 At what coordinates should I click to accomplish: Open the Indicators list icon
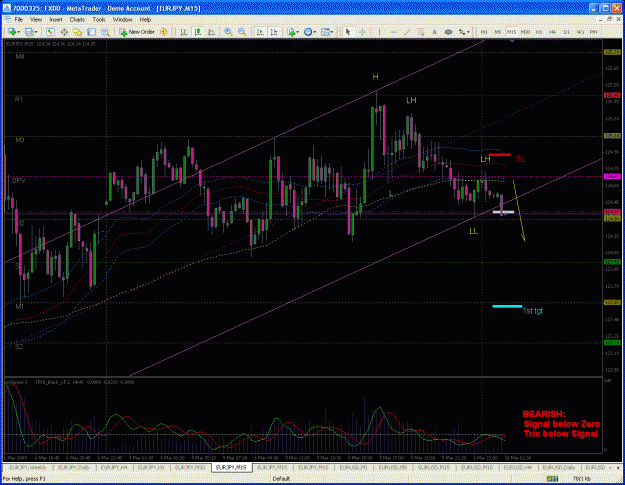click(291, 32)
